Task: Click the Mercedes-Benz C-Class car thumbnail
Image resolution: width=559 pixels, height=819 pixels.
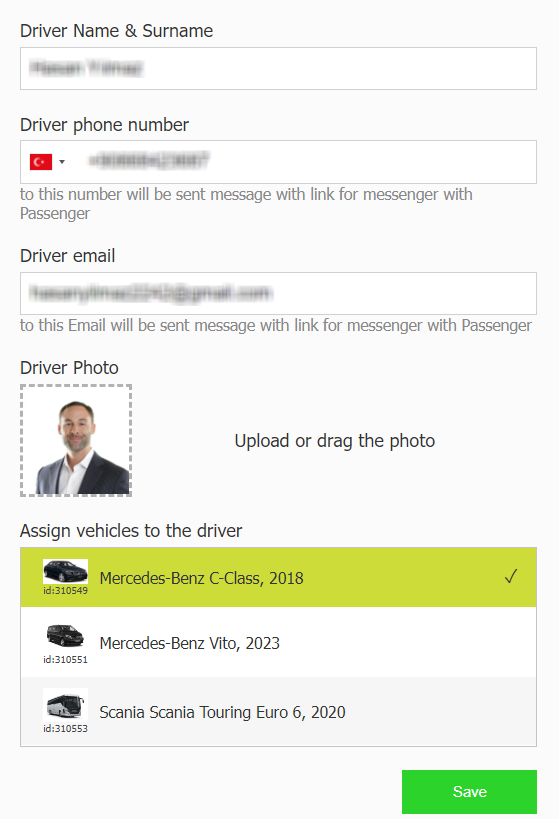Action: [65, 571]
